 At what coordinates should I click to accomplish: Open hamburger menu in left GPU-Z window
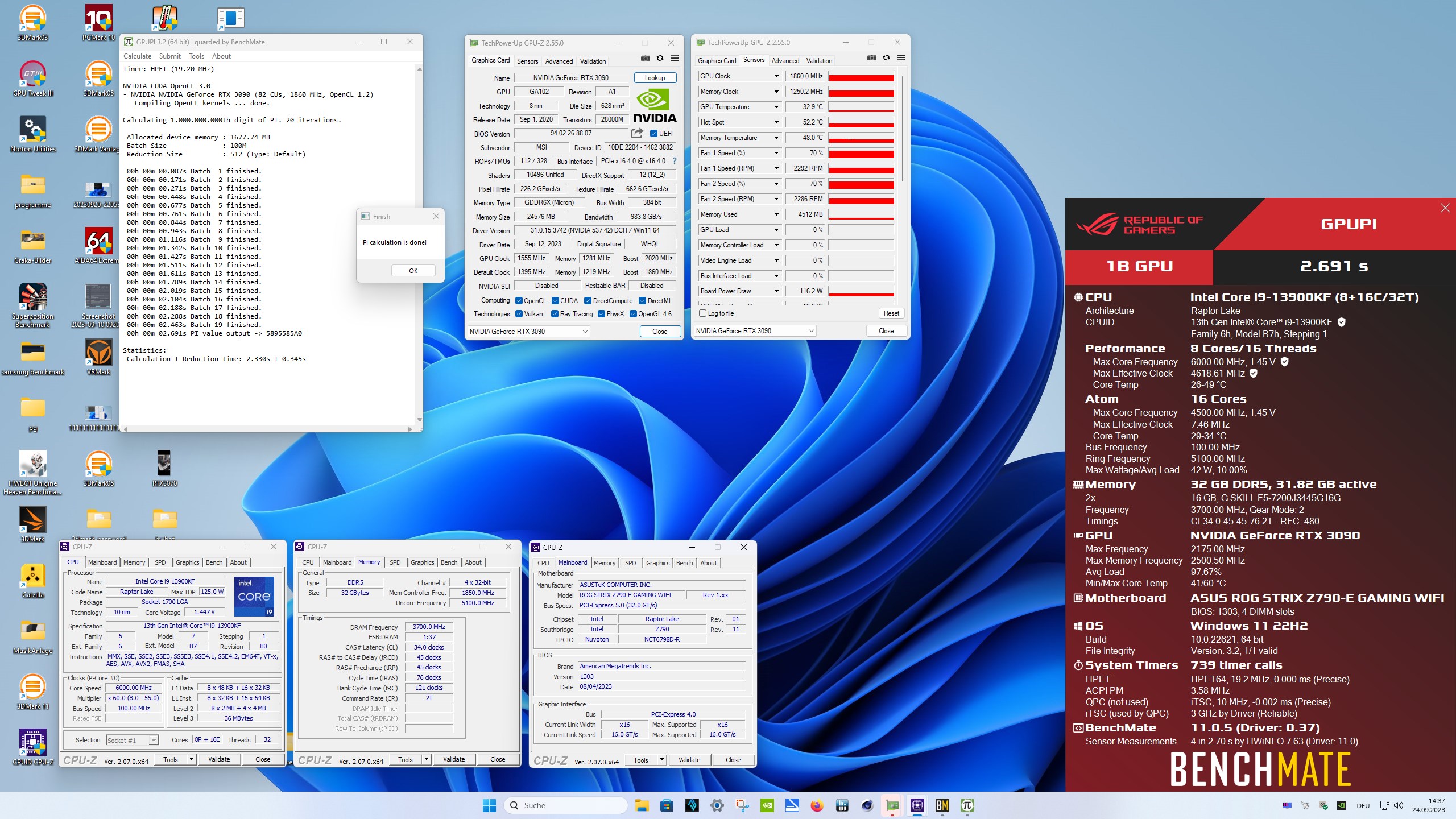(x=675, y=58)
